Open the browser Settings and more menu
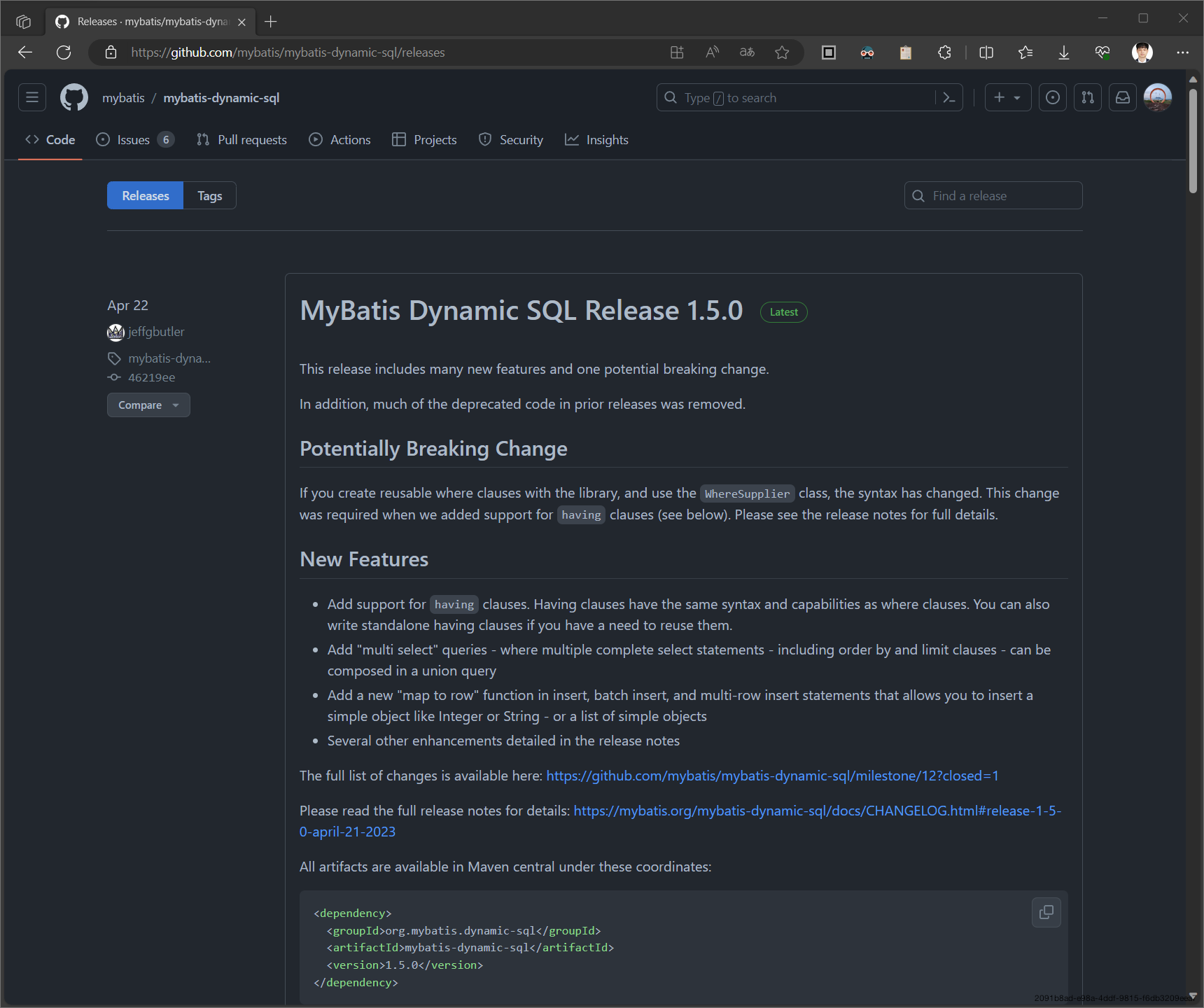 click(x=1182, y=52)
